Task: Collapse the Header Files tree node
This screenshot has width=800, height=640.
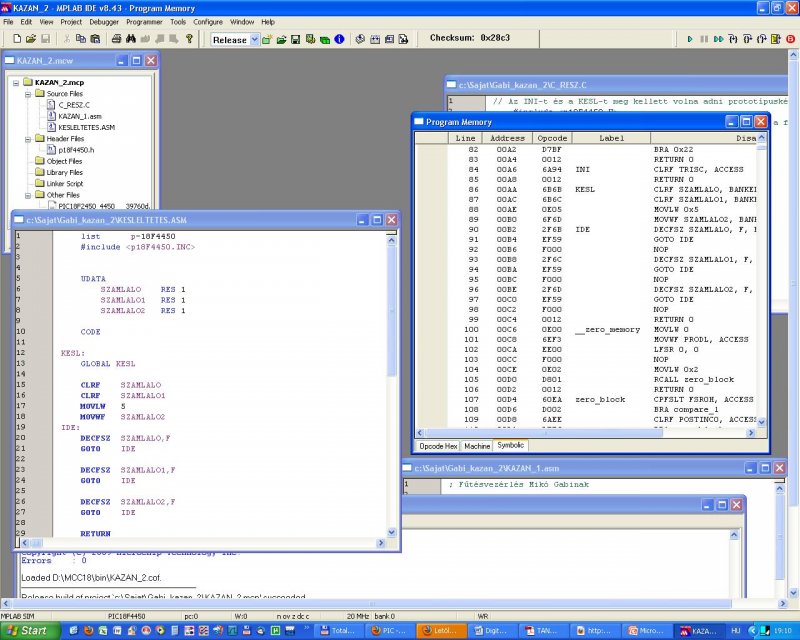Action: pos(28,138)
